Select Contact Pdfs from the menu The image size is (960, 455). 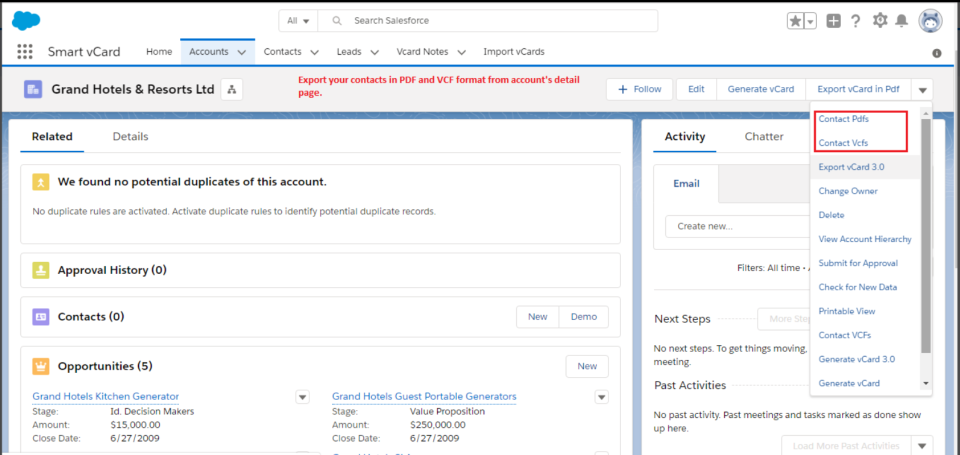(844, 119)
